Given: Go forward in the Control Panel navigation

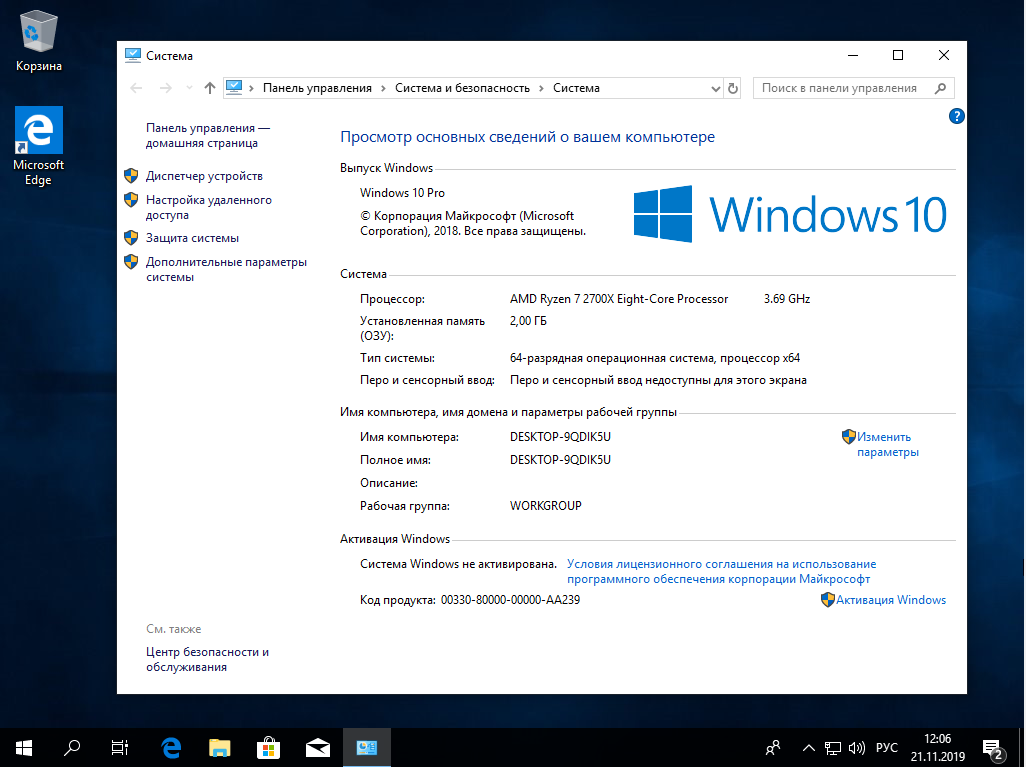Looking at the screenshot, I should point(166,88).
